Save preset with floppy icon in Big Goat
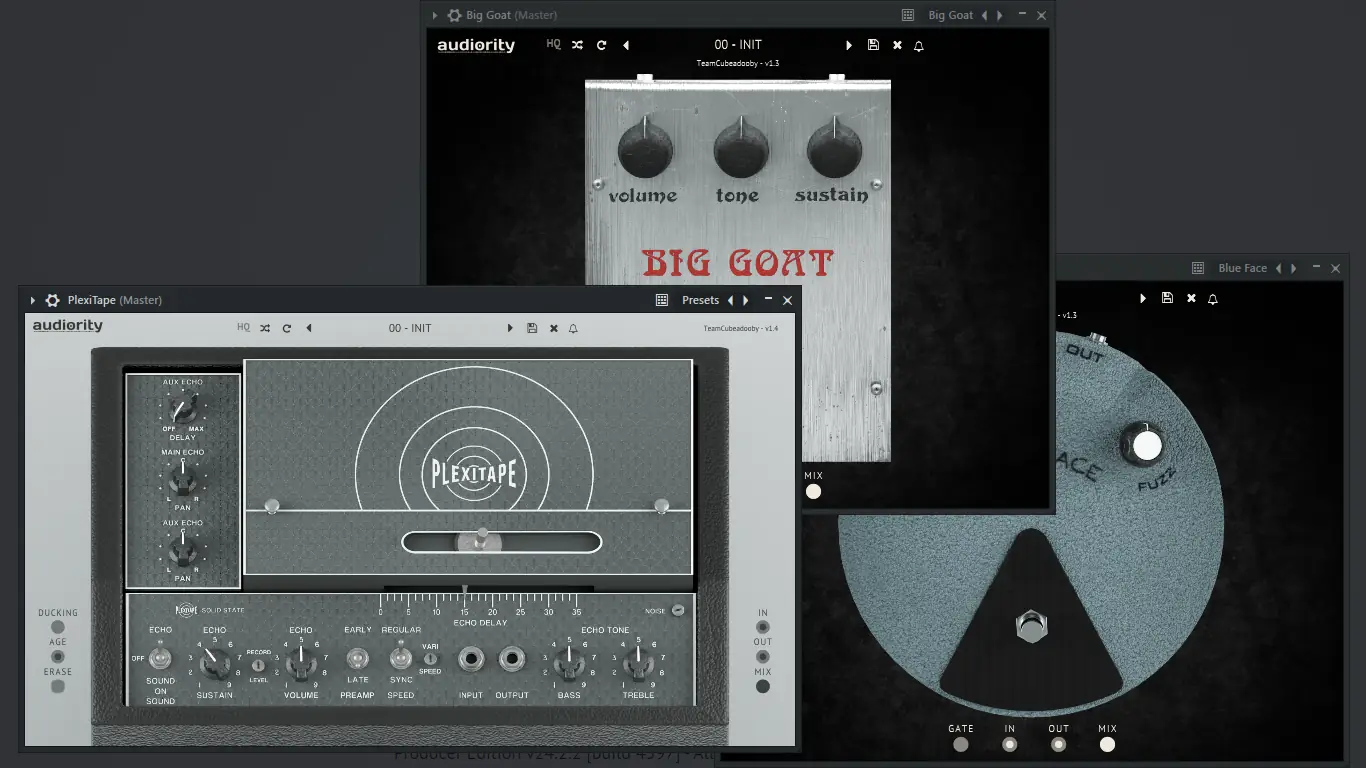The height and width of the screenshot is (768, 1366). pyautogui.click(x=873, y=45)
